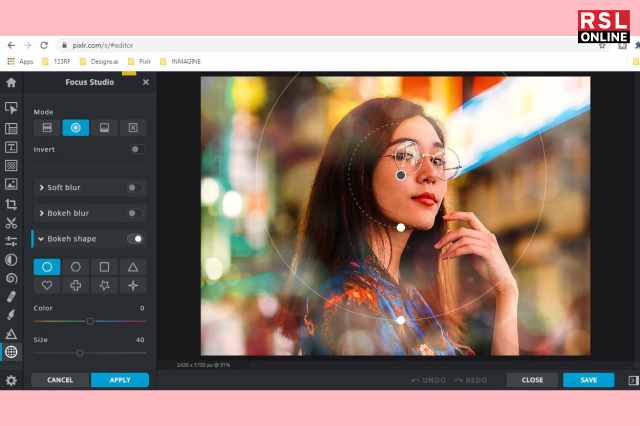This screenshot has height=426, width=640.
Task: Open the Fill pattern tool
Action: pos(11,166)
